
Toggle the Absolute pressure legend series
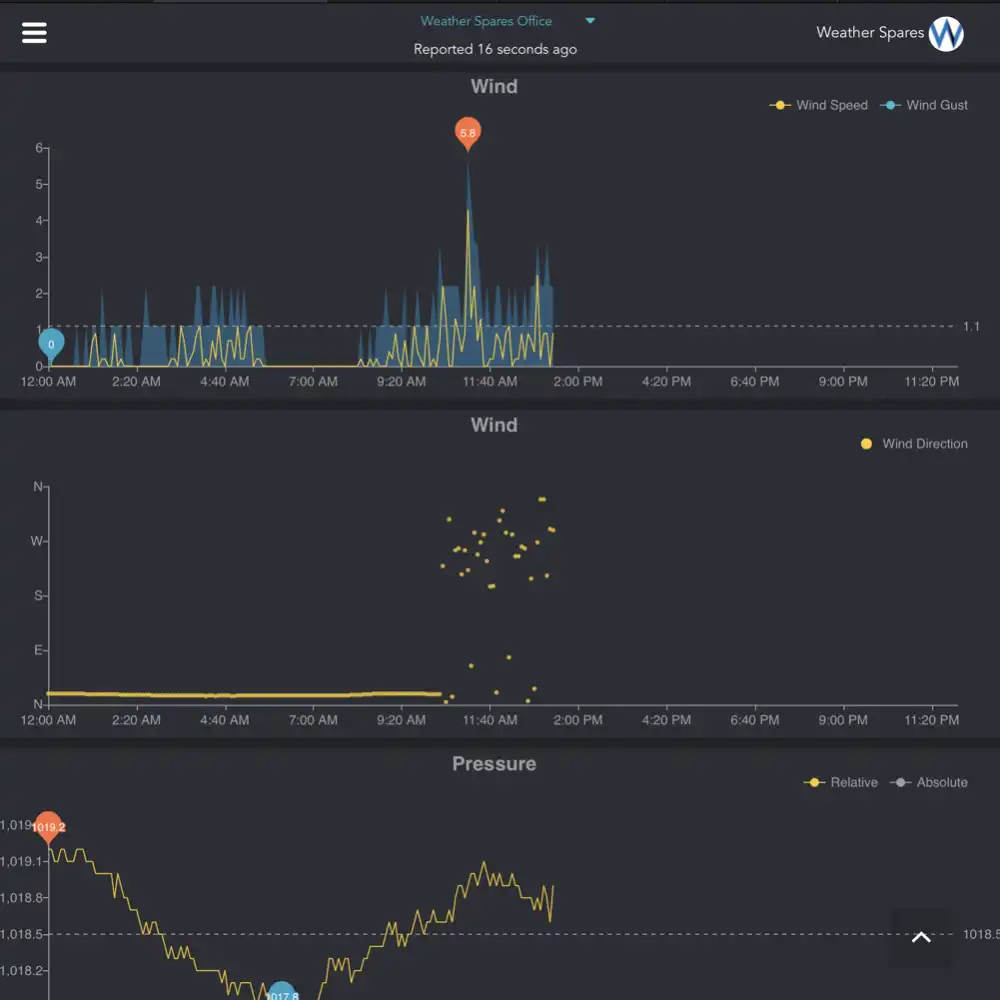929,783
